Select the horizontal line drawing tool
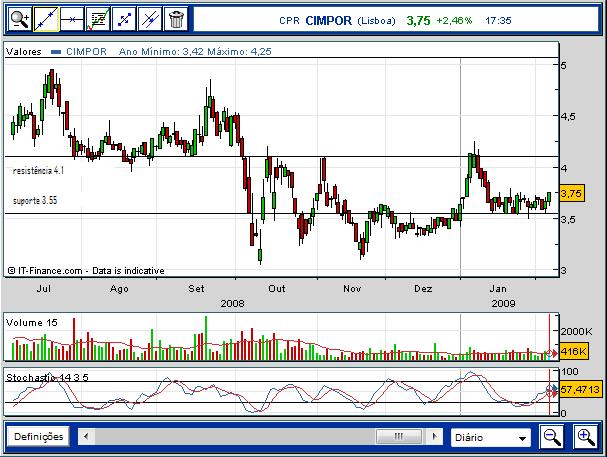607x457 pixels. point(72,19)
